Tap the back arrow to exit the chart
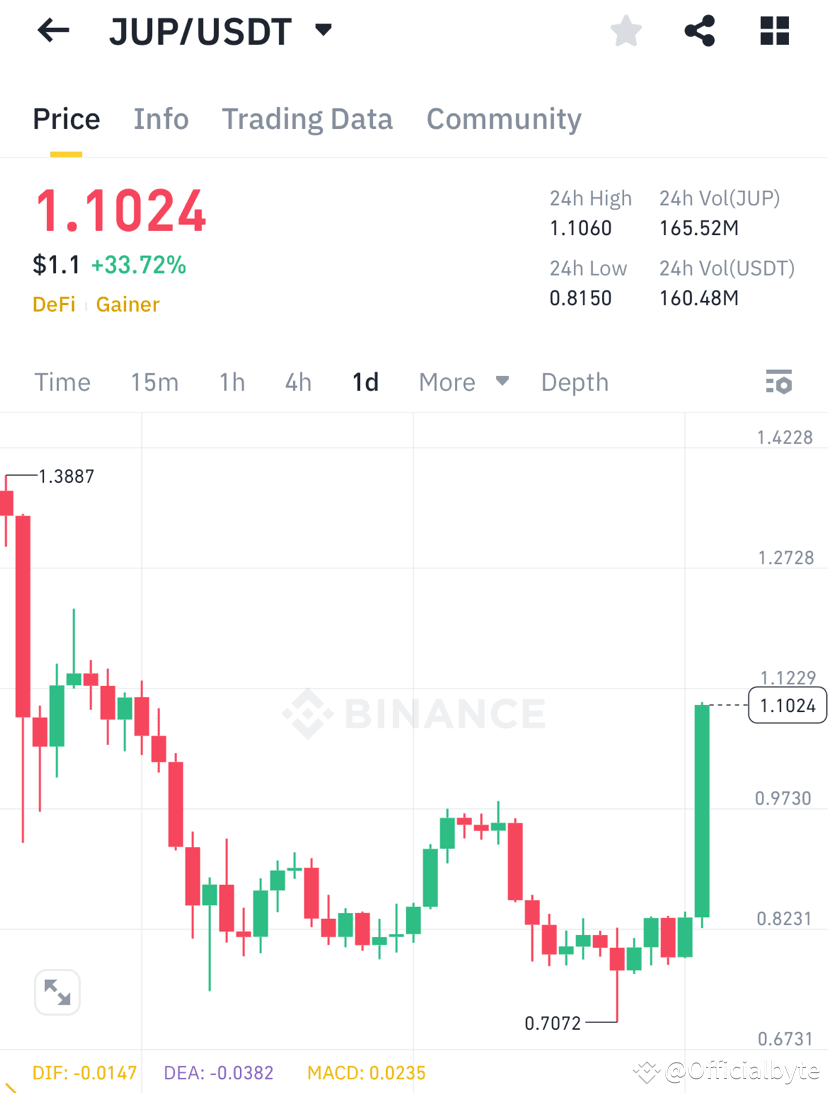 click(52, 30)
